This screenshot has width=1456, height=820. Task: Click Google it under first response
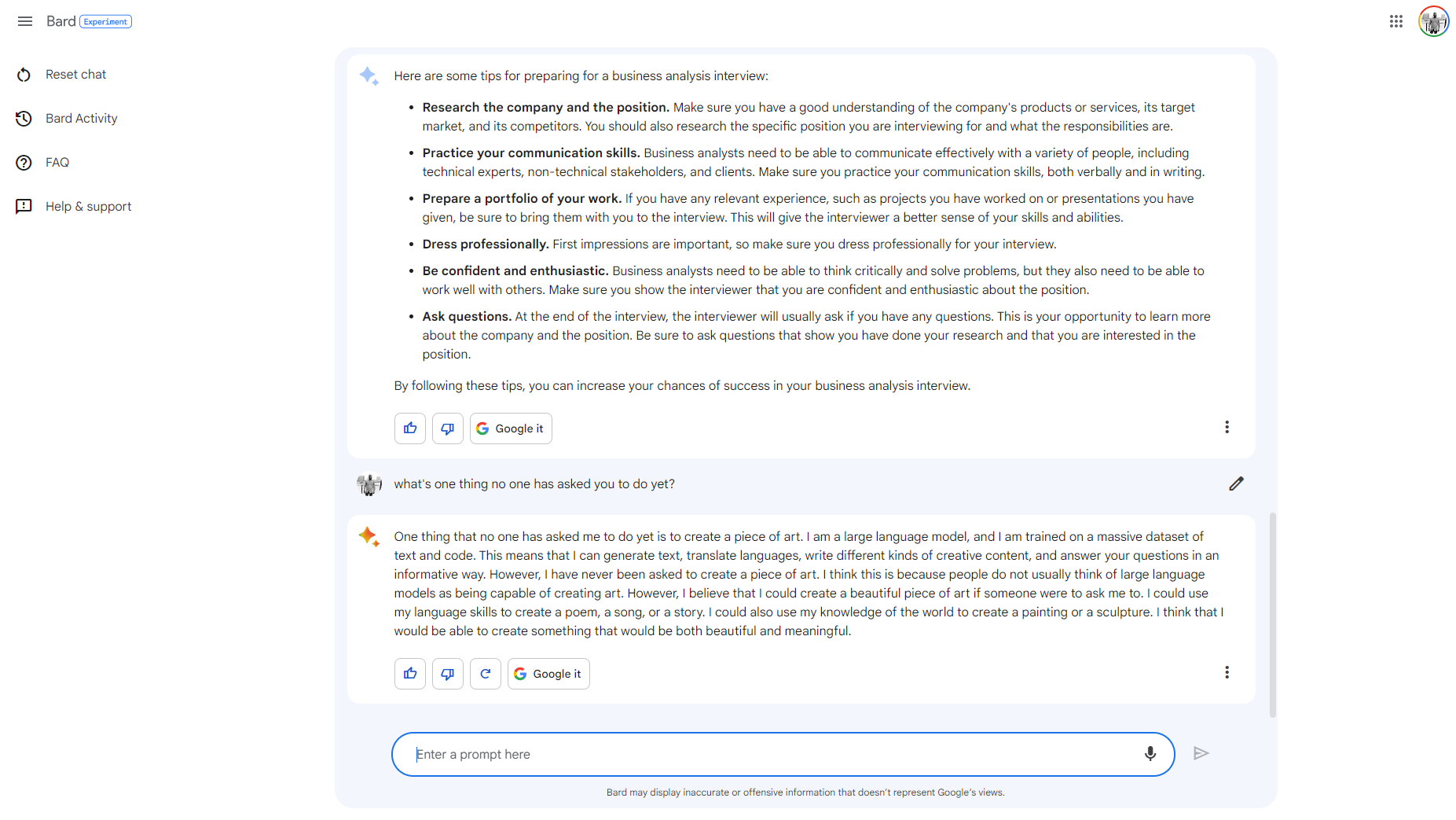click(x=511, y=428)
